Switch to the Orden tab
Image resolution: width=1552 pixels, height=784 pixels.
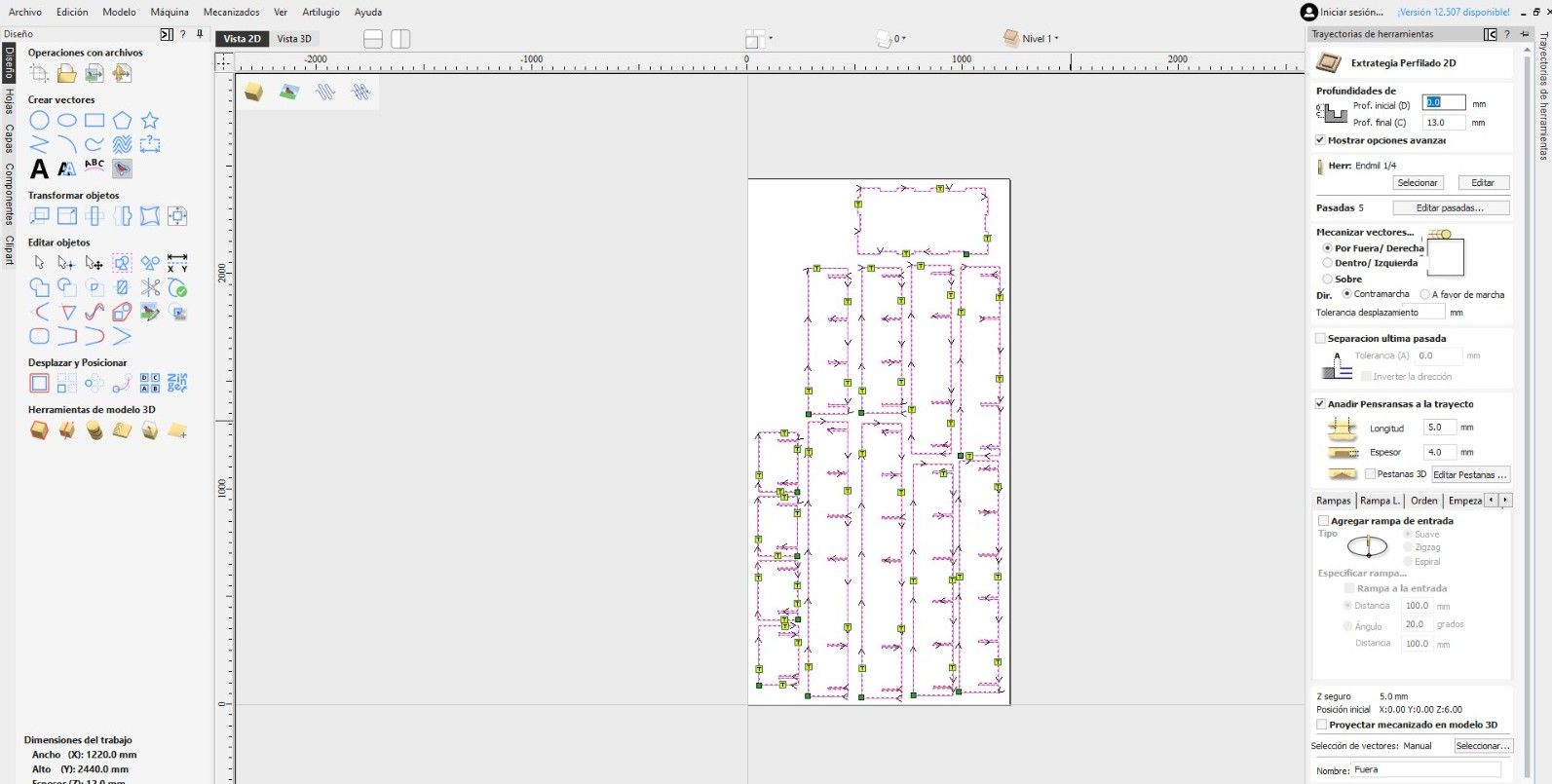tap(1423, 501)
